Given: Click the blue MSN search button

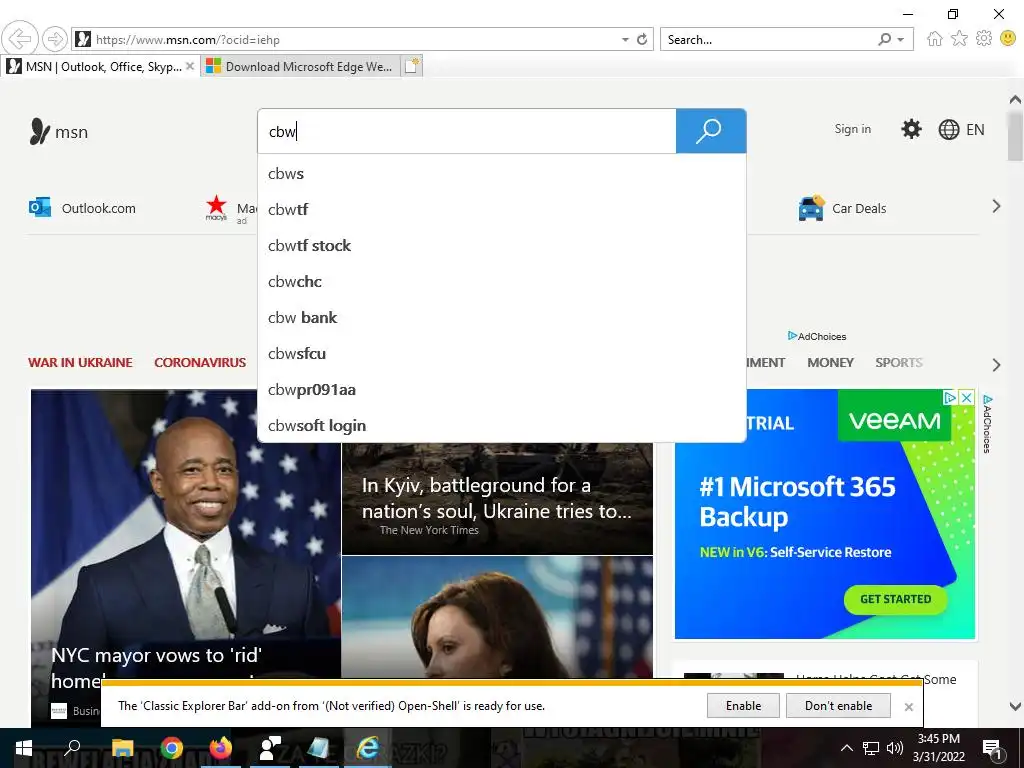Looking at the screenshot, I should click(x=711, y=131).
